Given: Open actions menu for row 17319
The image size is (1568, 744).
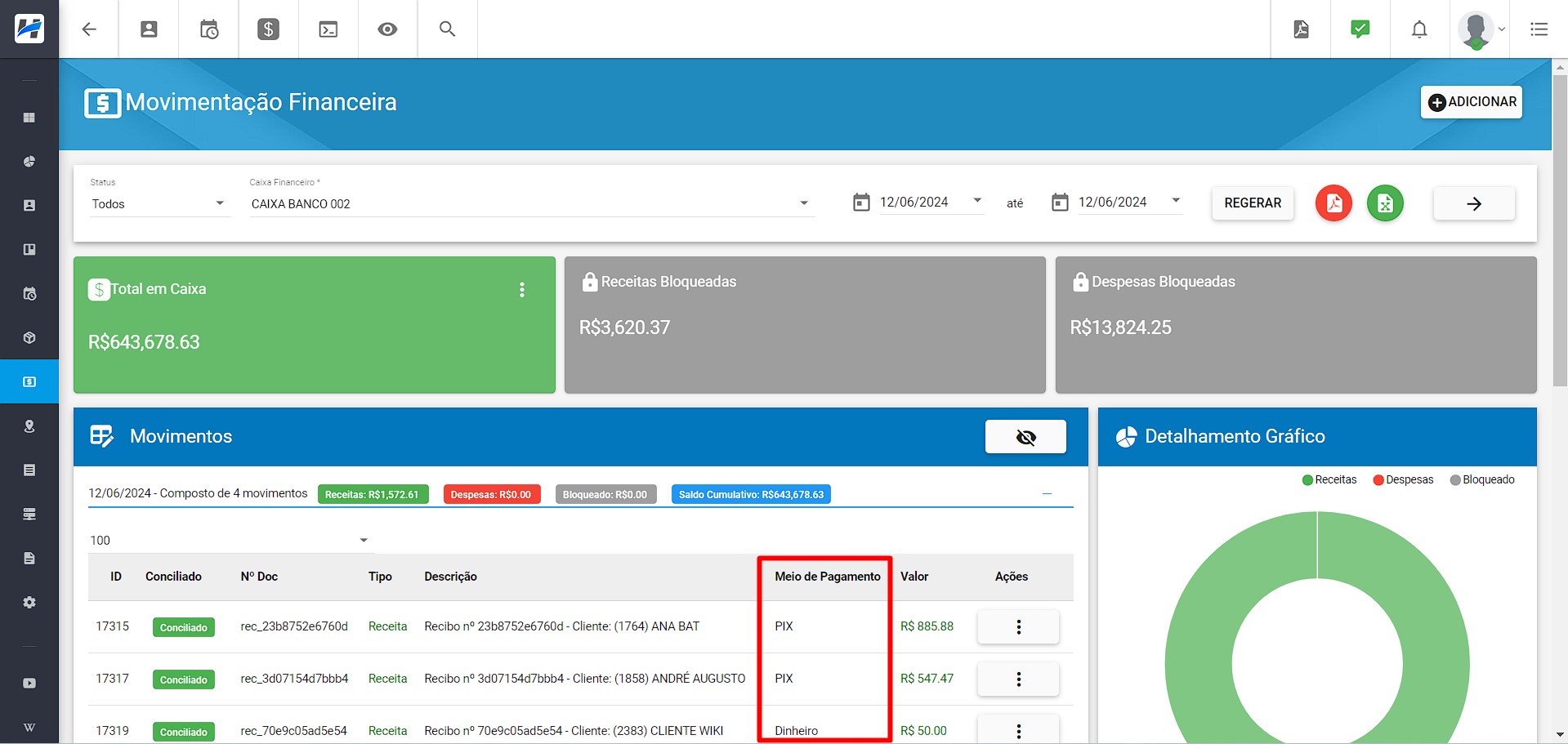Looking at the screenshot, I should (1018, 730).
